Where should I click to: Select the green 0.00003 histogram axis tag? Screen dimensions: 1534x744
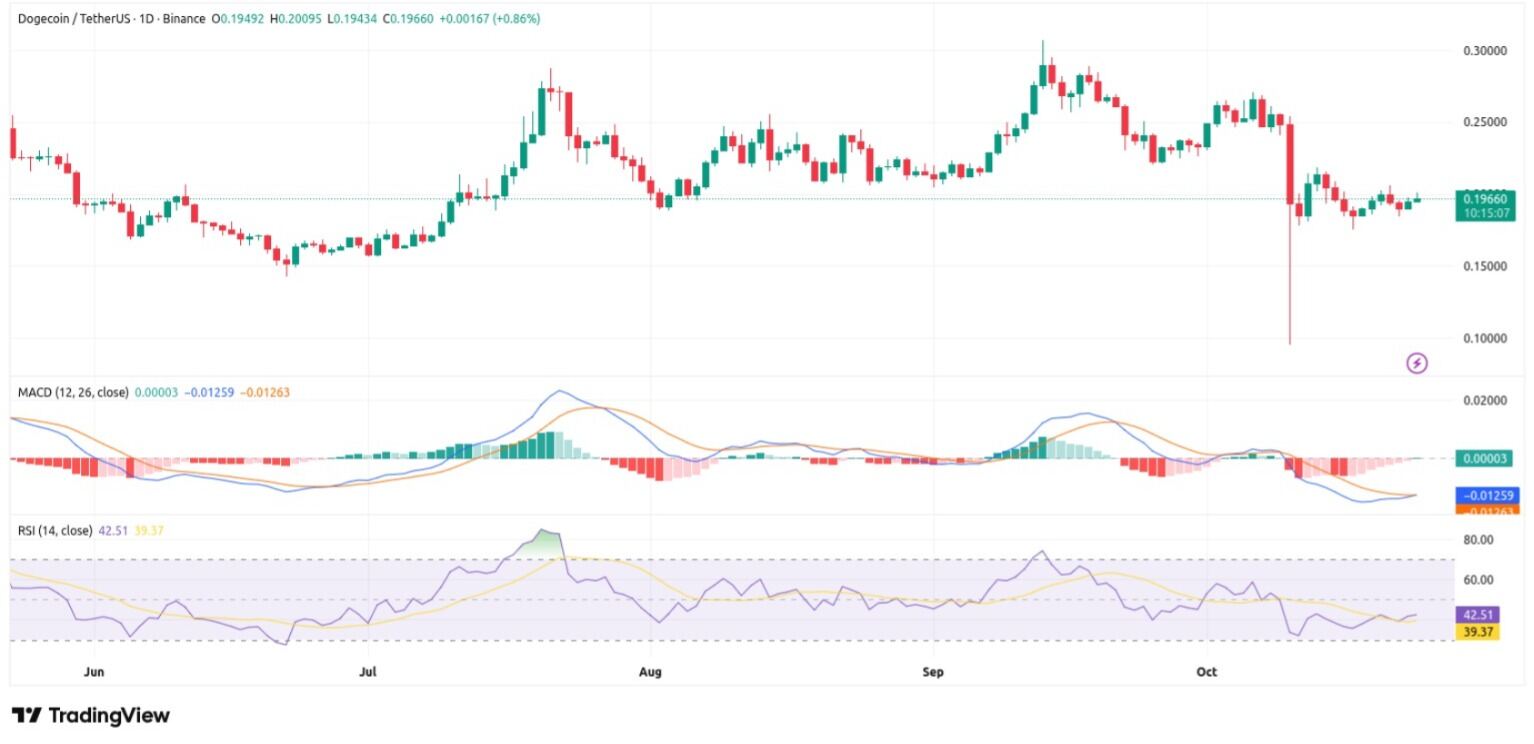(x=1485, y=458)
